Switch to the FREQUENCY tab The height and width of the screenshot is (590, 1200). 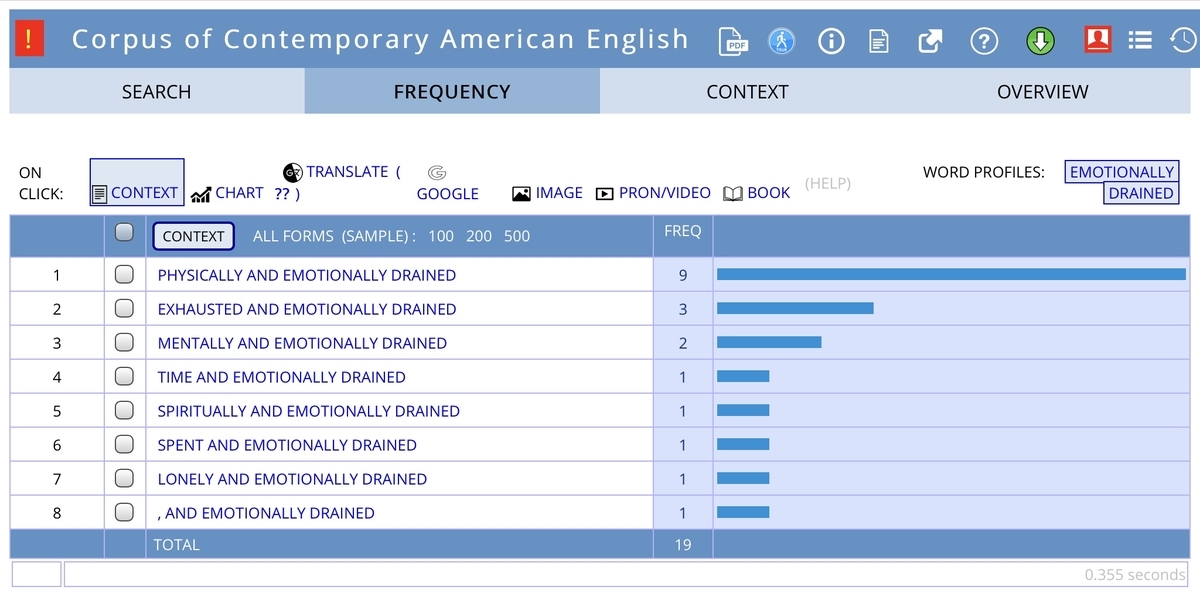click(452, 91)
